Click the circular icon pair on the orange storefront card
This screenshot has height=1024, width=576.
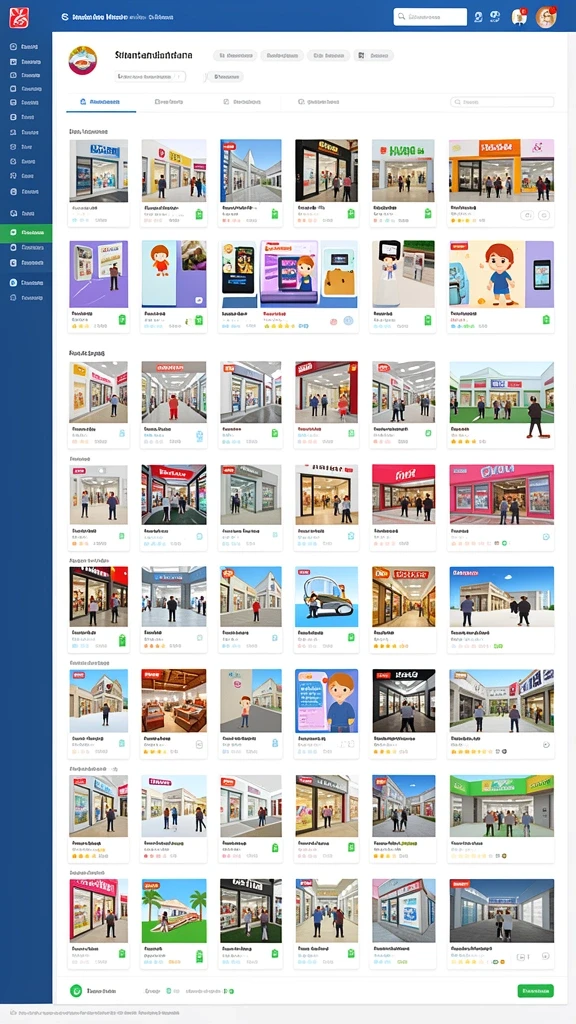tap(536, 215)
